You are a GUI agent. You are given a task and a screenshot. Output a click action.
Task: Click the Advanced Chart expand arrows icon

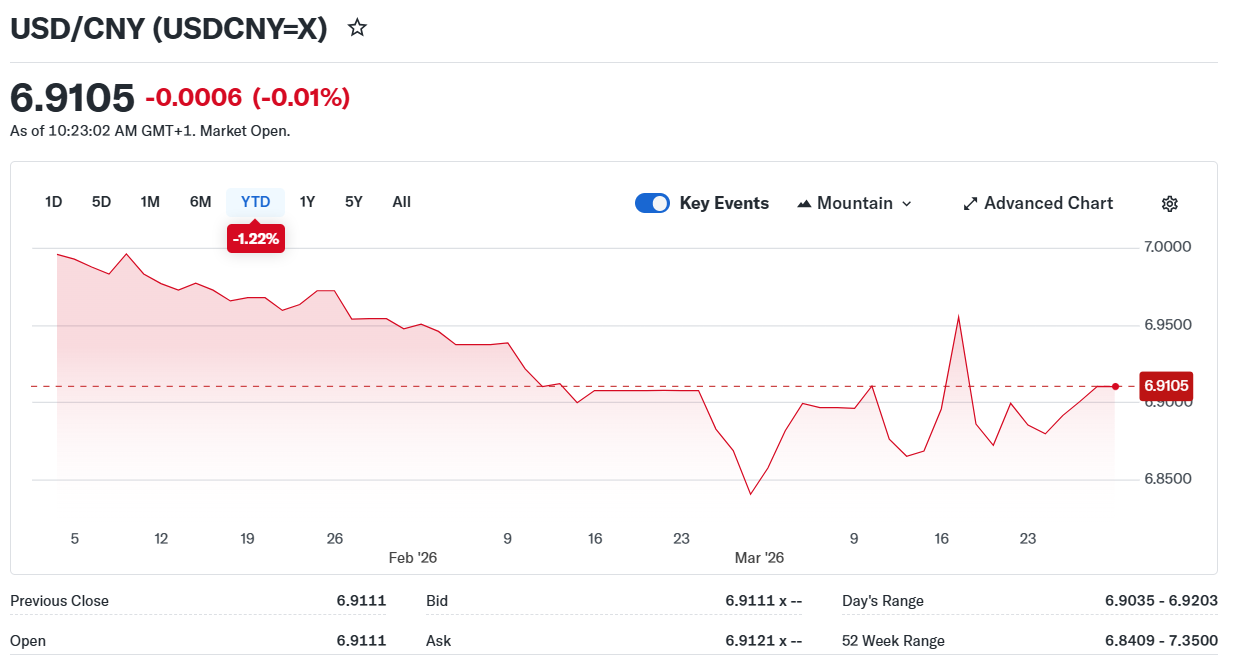click(969, 204)
